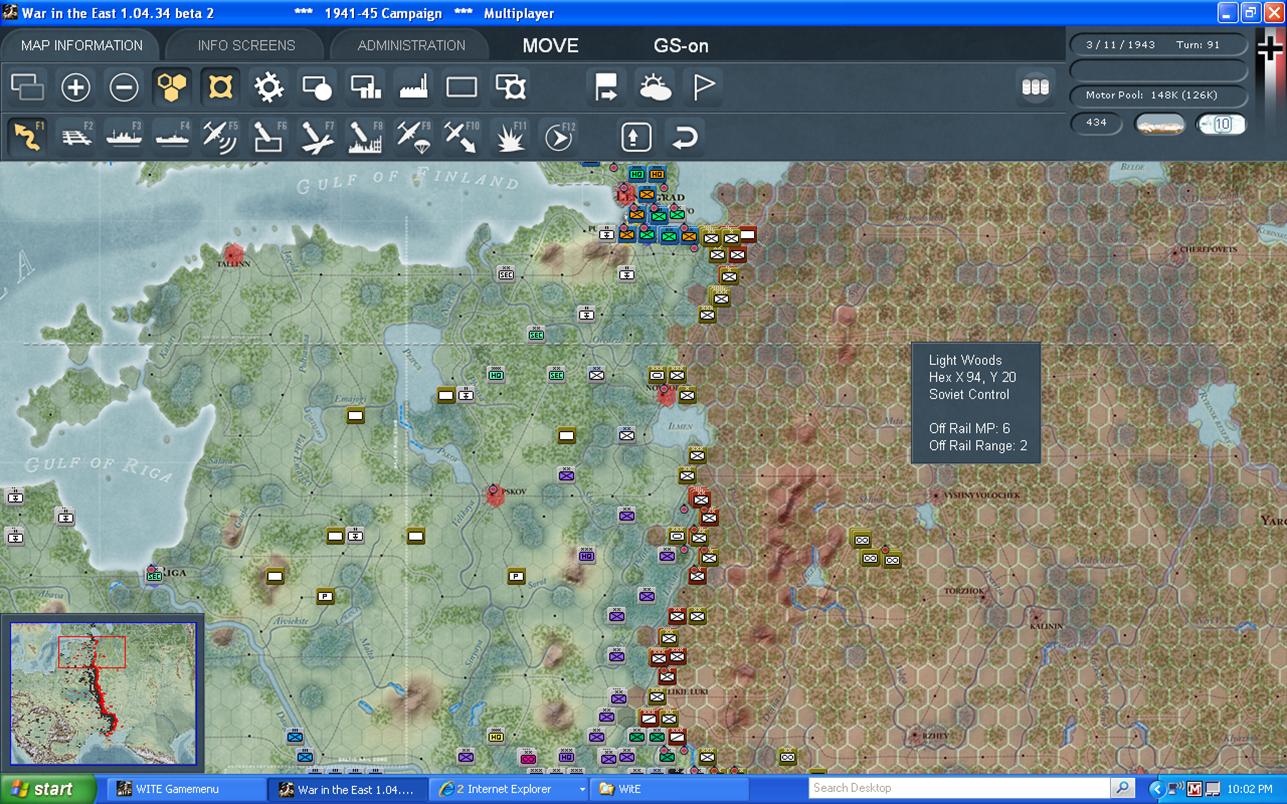Select the F3 ship mode icon
Image resolution: width=1287 pixels, height=804 pixels.
click(x=124, y=136)
